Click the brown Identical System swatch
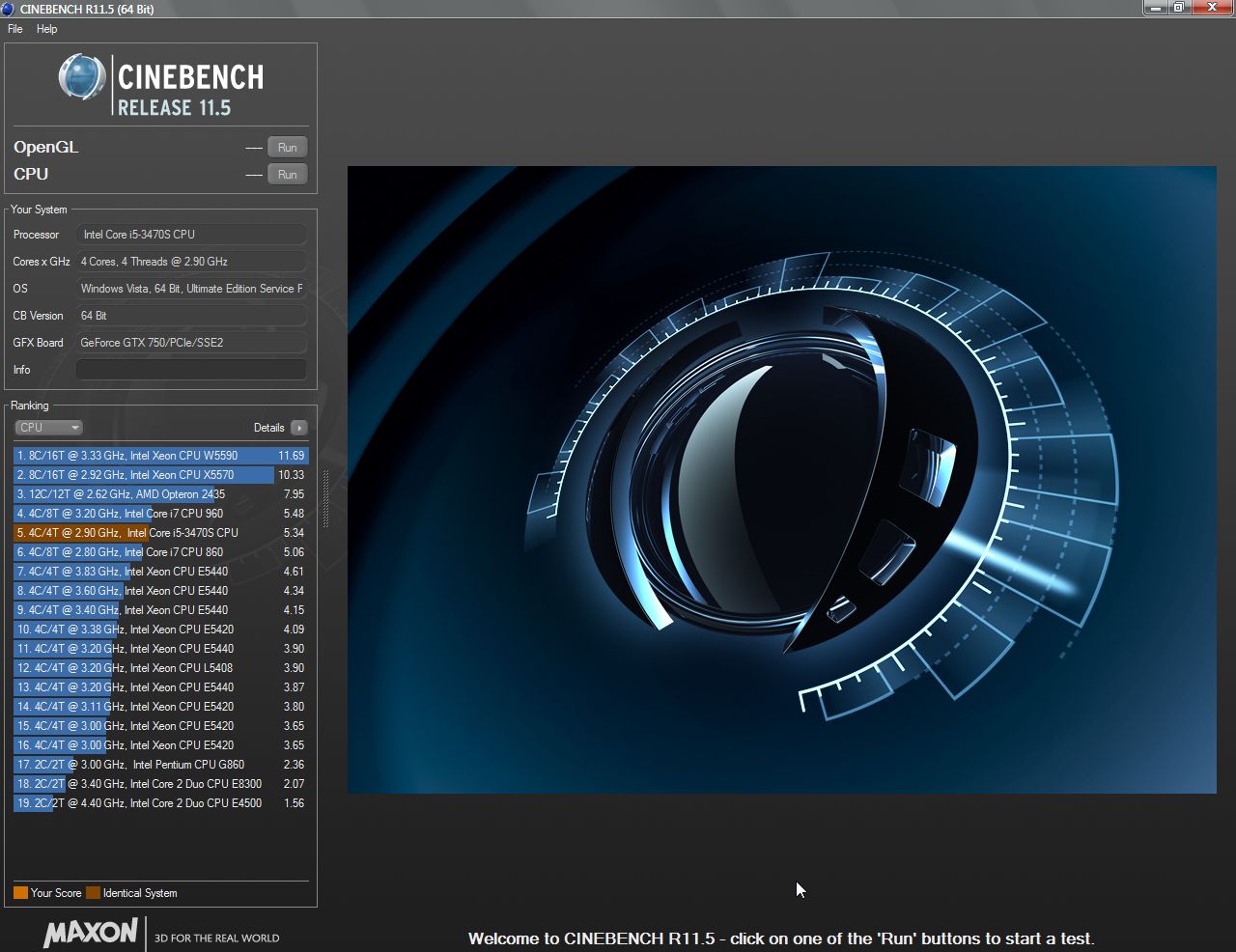The height and width of the screenshot is (952, 1236). pyautogui.click(x=93, y=893)
